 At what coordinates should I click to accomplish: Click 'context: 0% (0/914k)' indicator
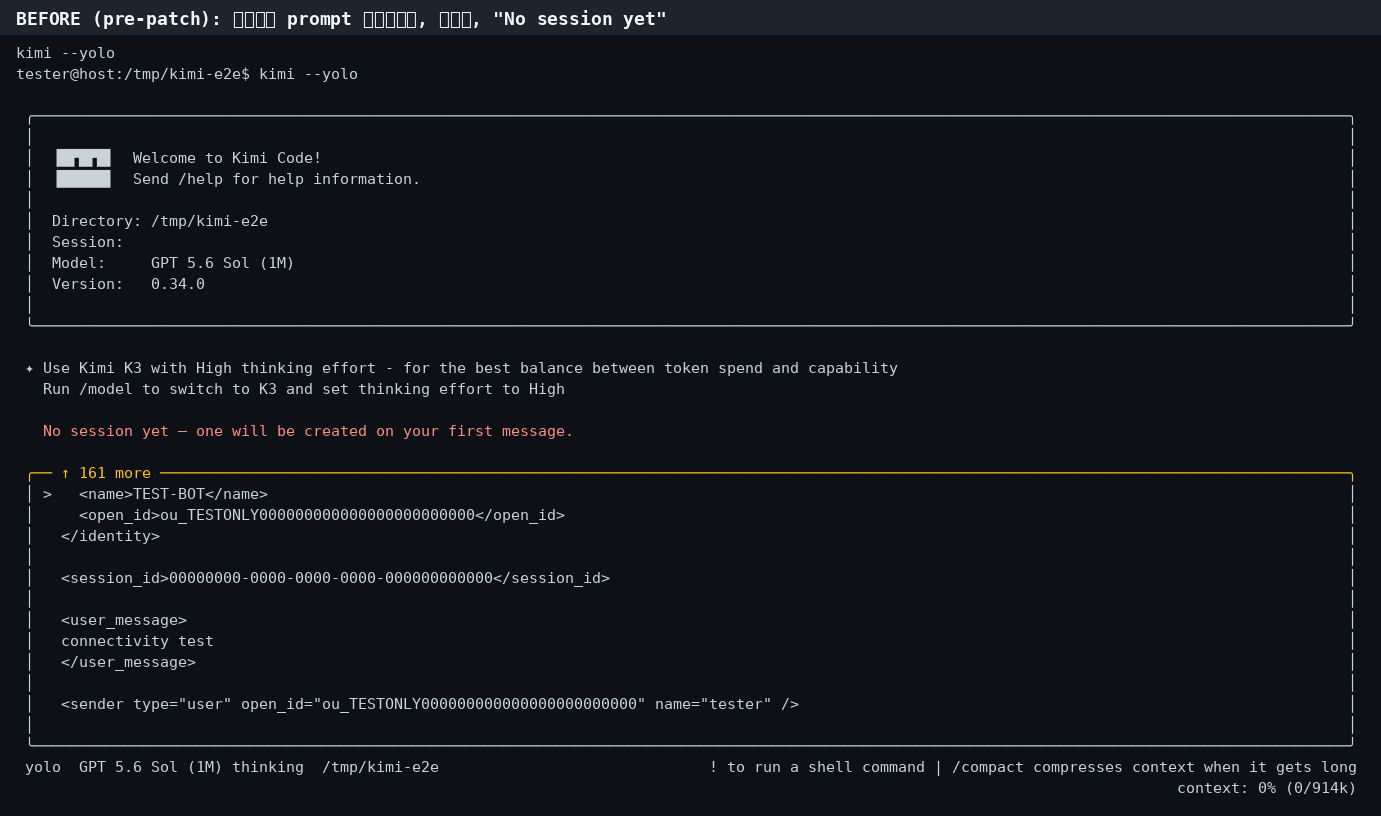[x=1267, y=788]
